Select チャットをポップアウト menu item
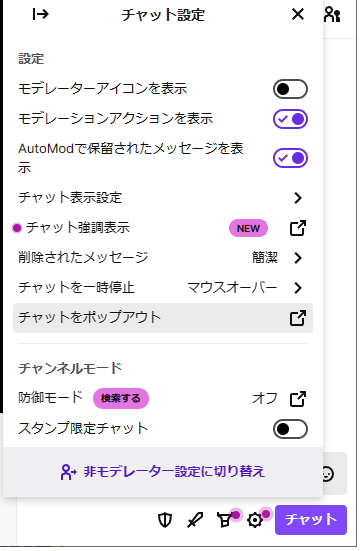The width and height of the screenshot is (361, 551). coord(164,320)
